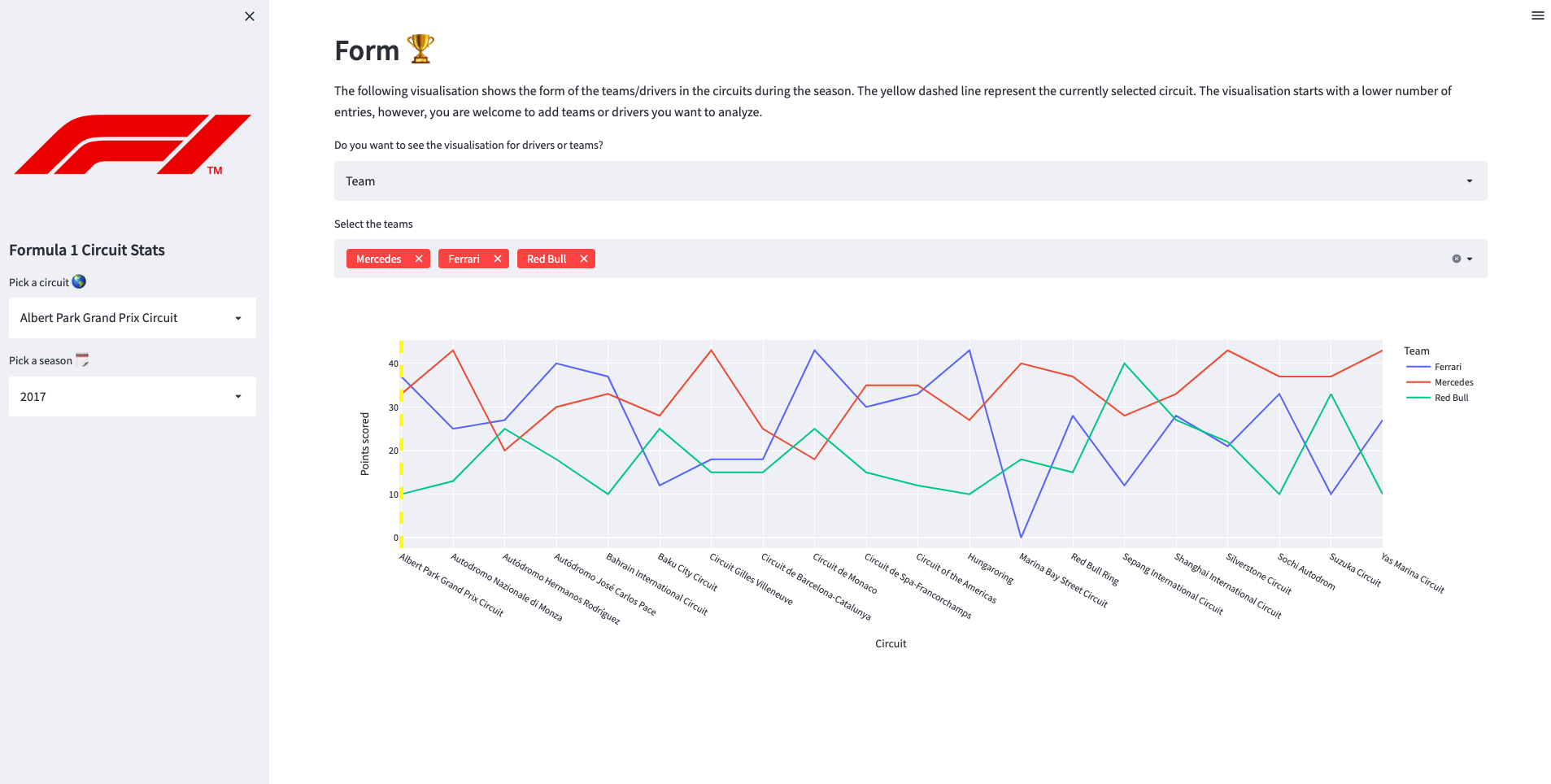Screen dimensions: 1551x784
Task: Click the Hungaroring label on the chart axis
Action: coord(991,568)
